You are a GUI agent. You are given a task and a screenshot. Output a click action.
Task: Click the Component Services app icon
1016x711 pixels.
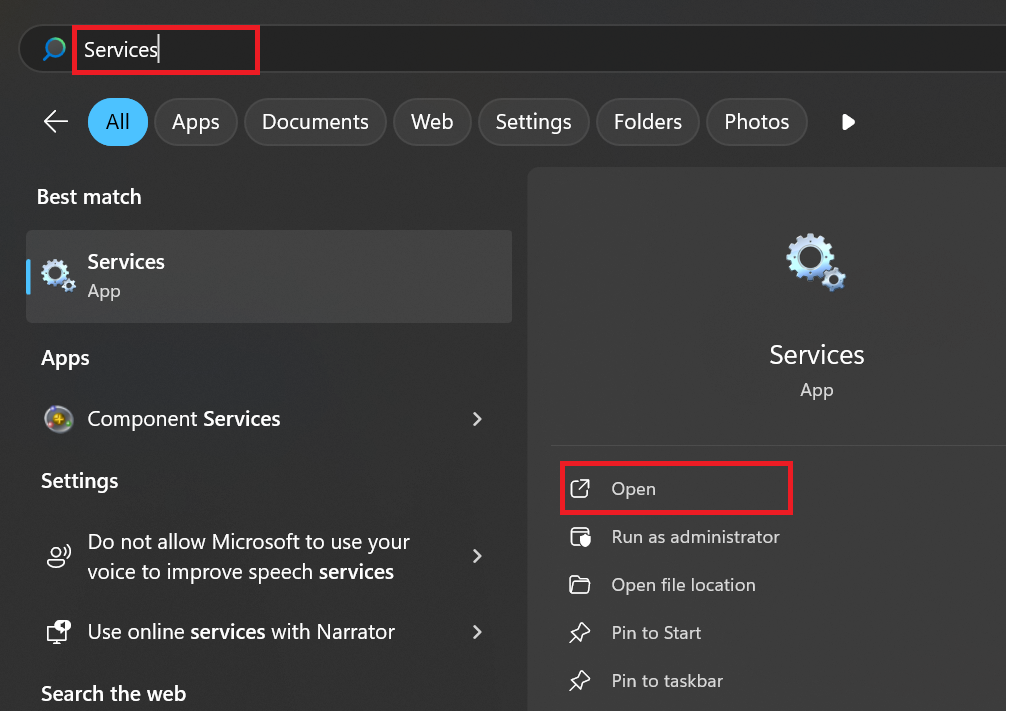point(58,419)
